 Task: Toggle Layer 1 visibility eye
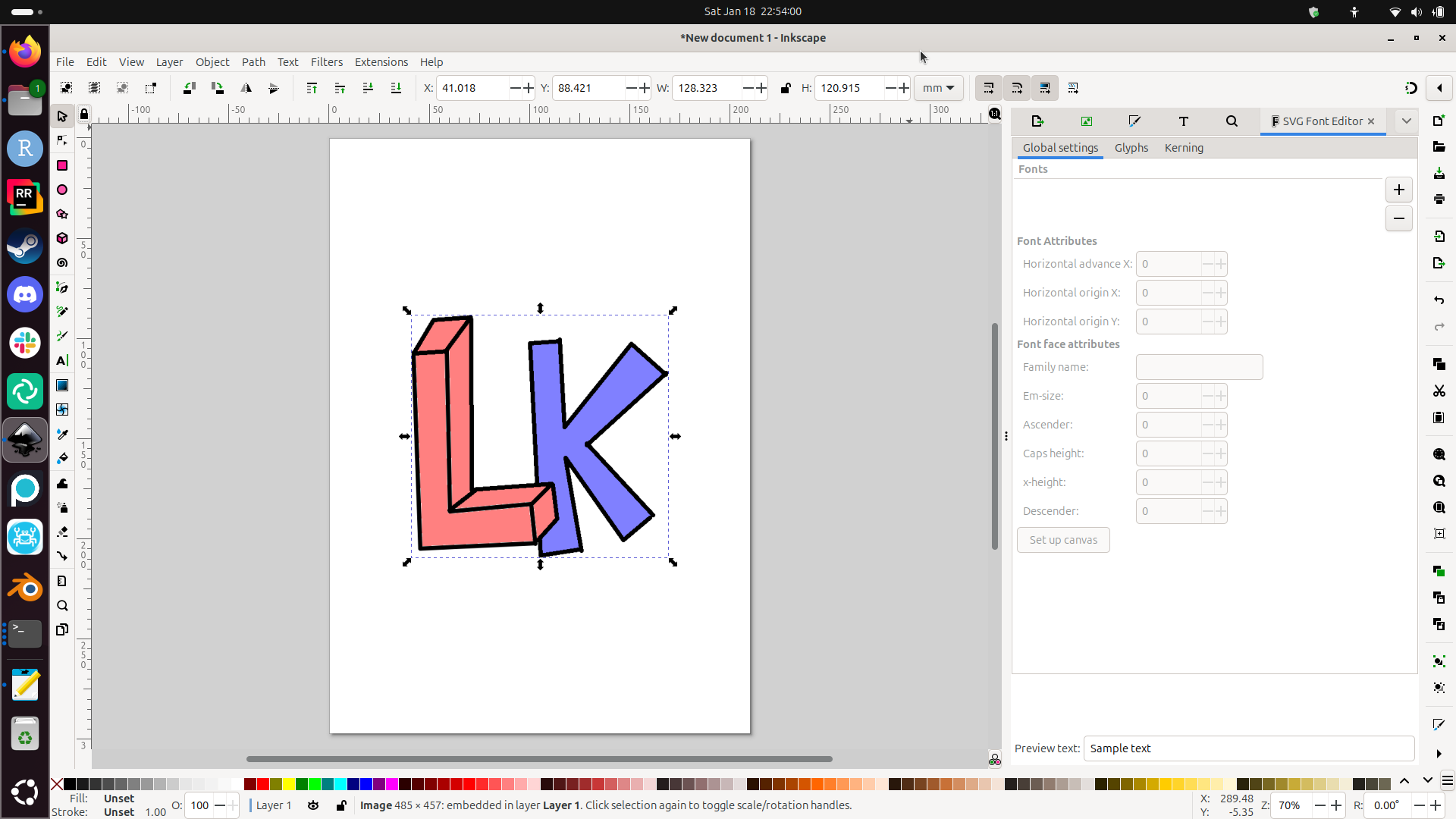coord(313,805)
